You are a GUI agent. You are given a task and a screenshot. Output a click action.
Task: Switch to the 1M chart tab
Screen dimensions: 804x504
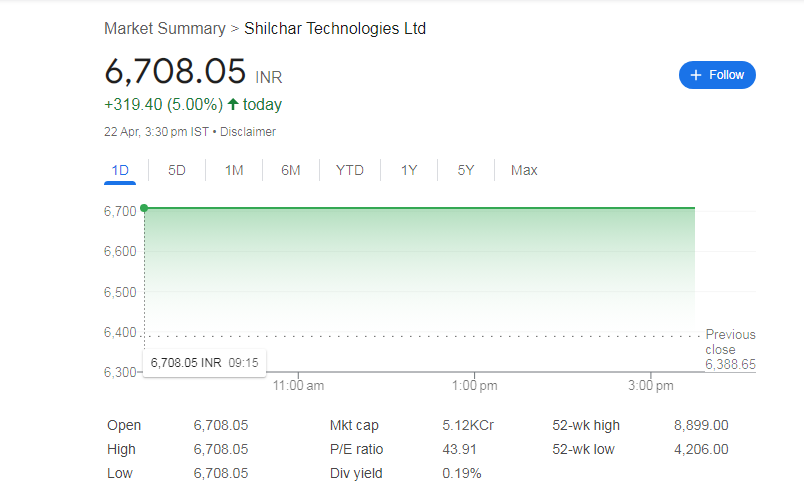(x=234, y=170)
